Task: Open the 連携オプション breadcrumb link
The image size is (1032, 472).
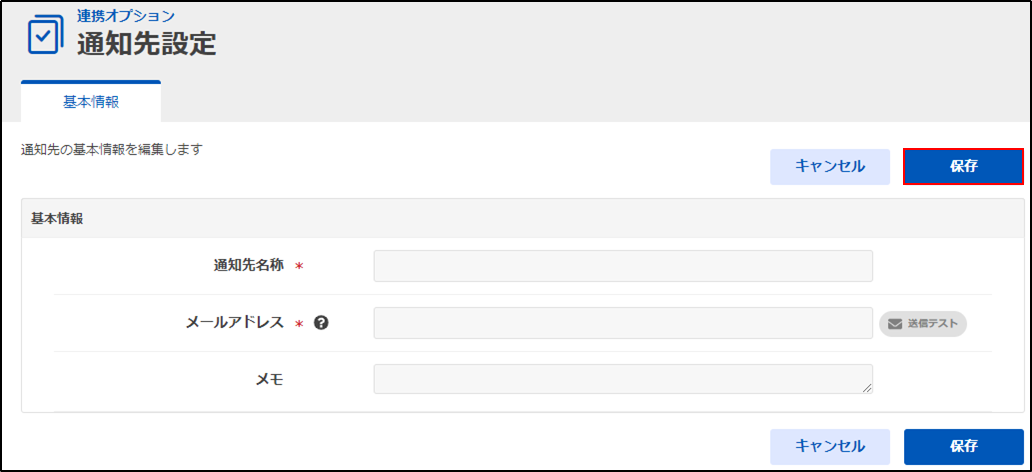Action: (x=126, y=16)
